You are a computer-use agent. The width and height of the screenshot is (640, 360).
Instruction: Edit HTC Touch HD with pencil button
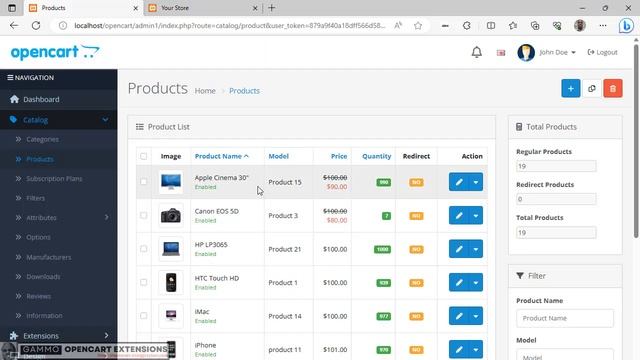click(459, 282)
